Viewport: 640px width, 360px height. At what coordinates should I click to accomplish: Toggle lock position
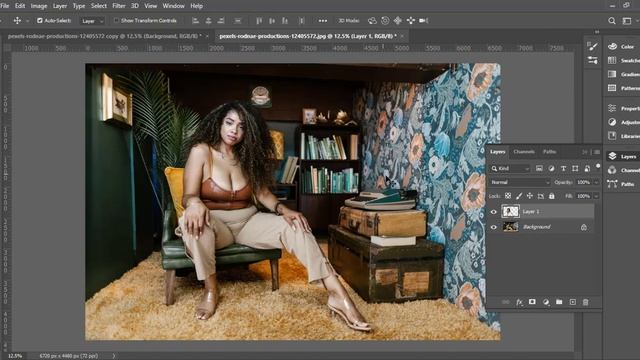click(530, 196)
